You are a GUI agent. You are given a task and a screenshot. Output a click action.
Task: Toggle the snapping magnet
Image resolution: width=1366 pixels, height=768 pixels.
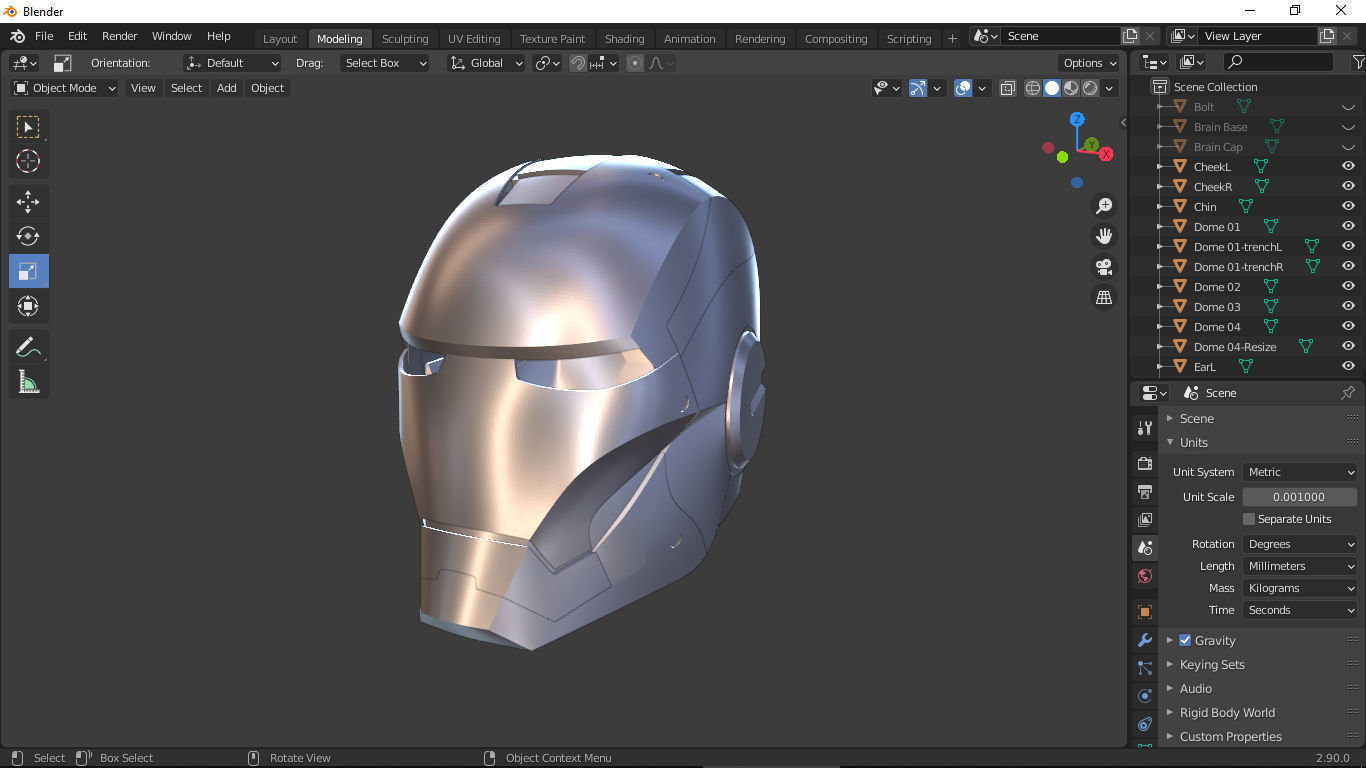point(578,63)
